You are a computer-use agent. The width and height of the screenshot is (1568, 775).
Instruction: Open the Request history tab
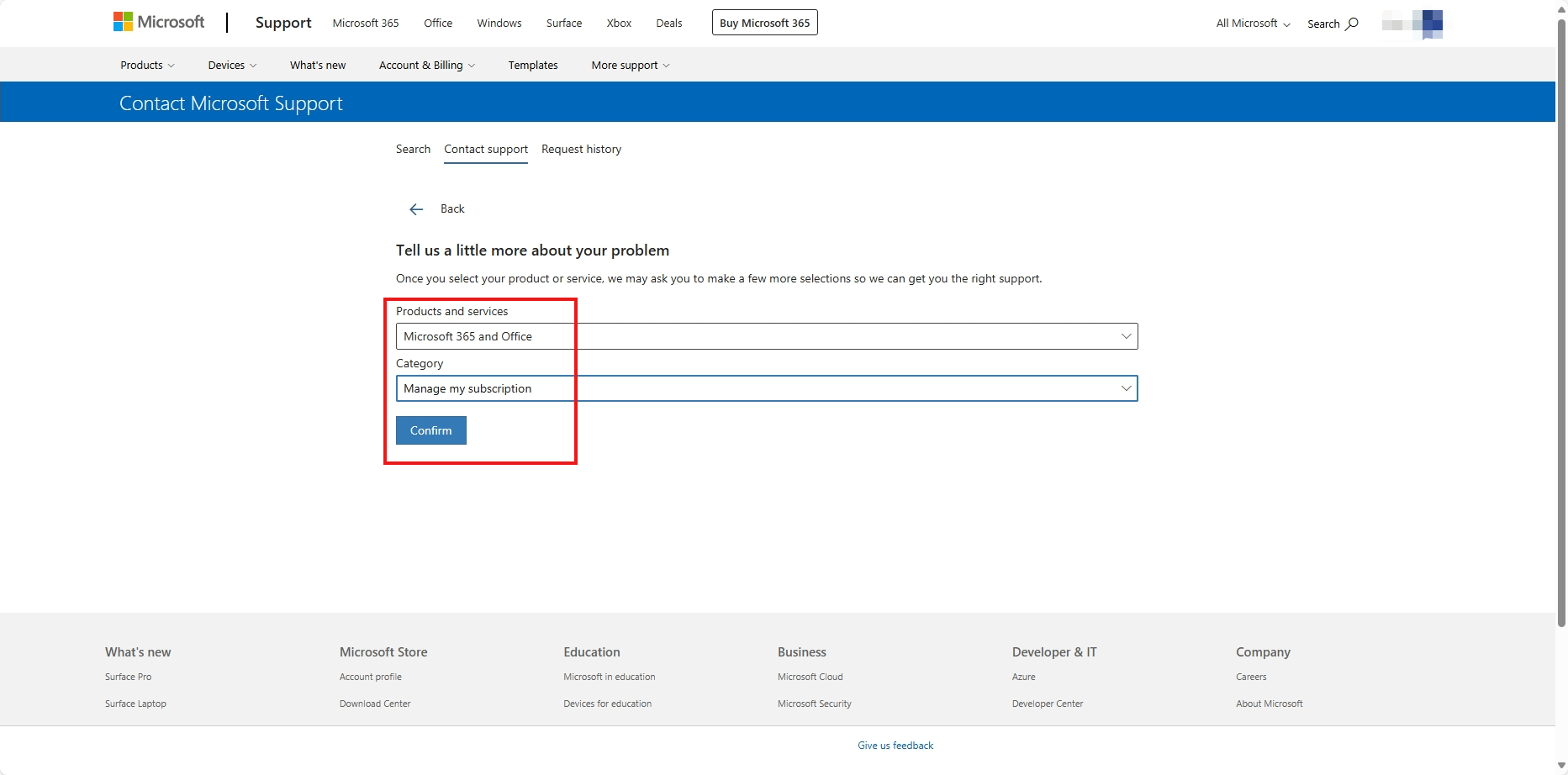point(582,149)
